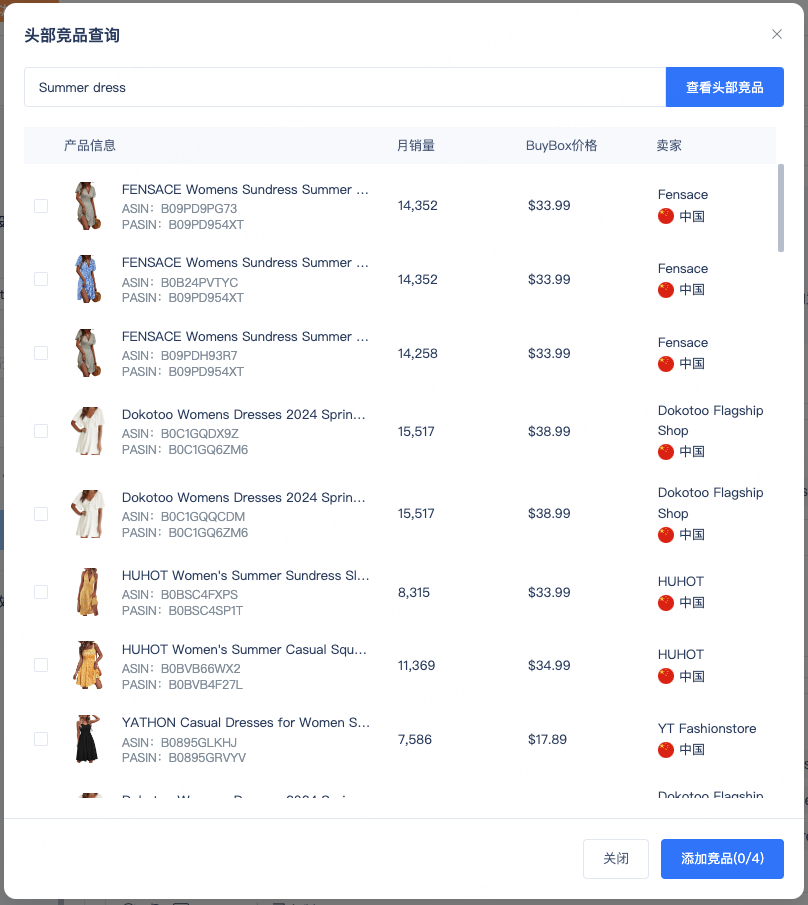Click the Summer dress search input

click(x=345, y=87)
